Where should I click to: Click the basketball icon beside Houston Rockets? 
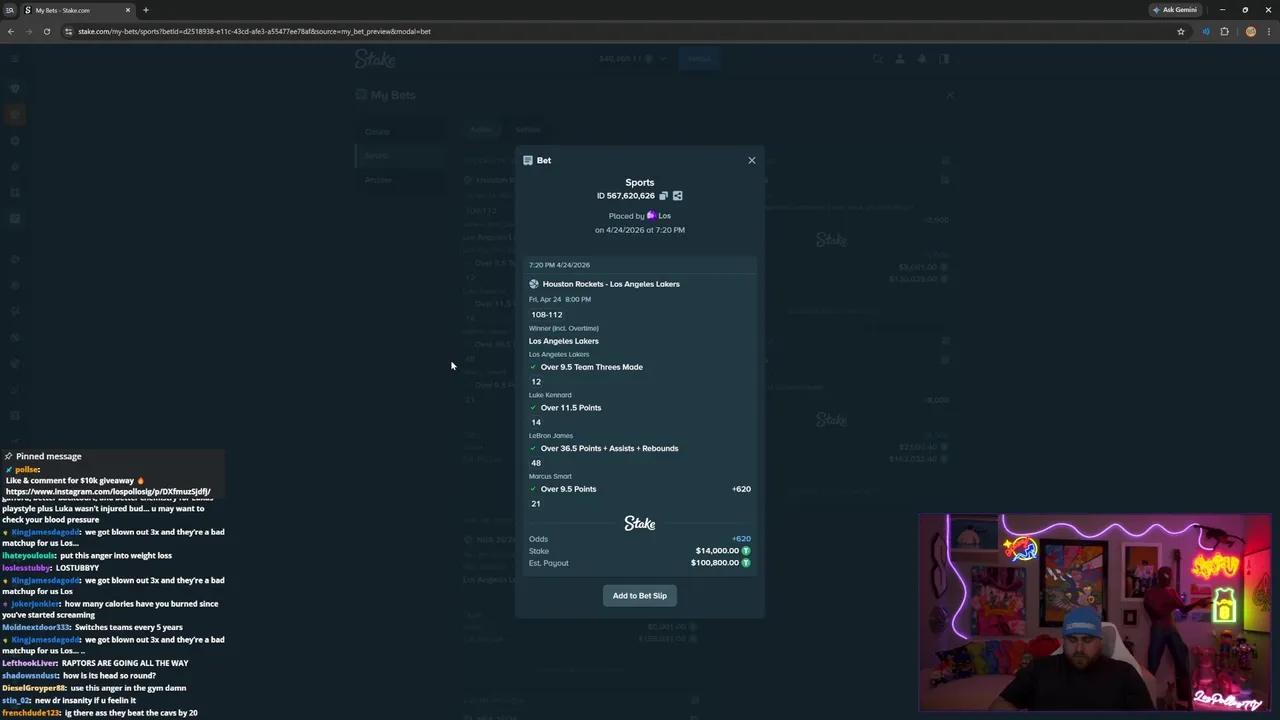(534, 284)
